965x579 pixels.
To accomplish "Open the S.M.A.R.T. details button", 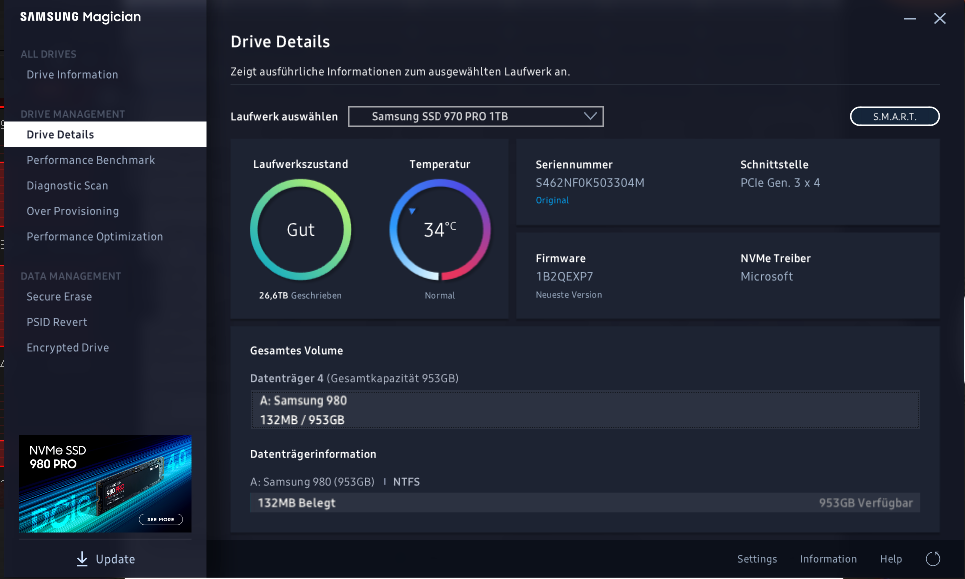I will pyautogui.click(x=894, y=116).
